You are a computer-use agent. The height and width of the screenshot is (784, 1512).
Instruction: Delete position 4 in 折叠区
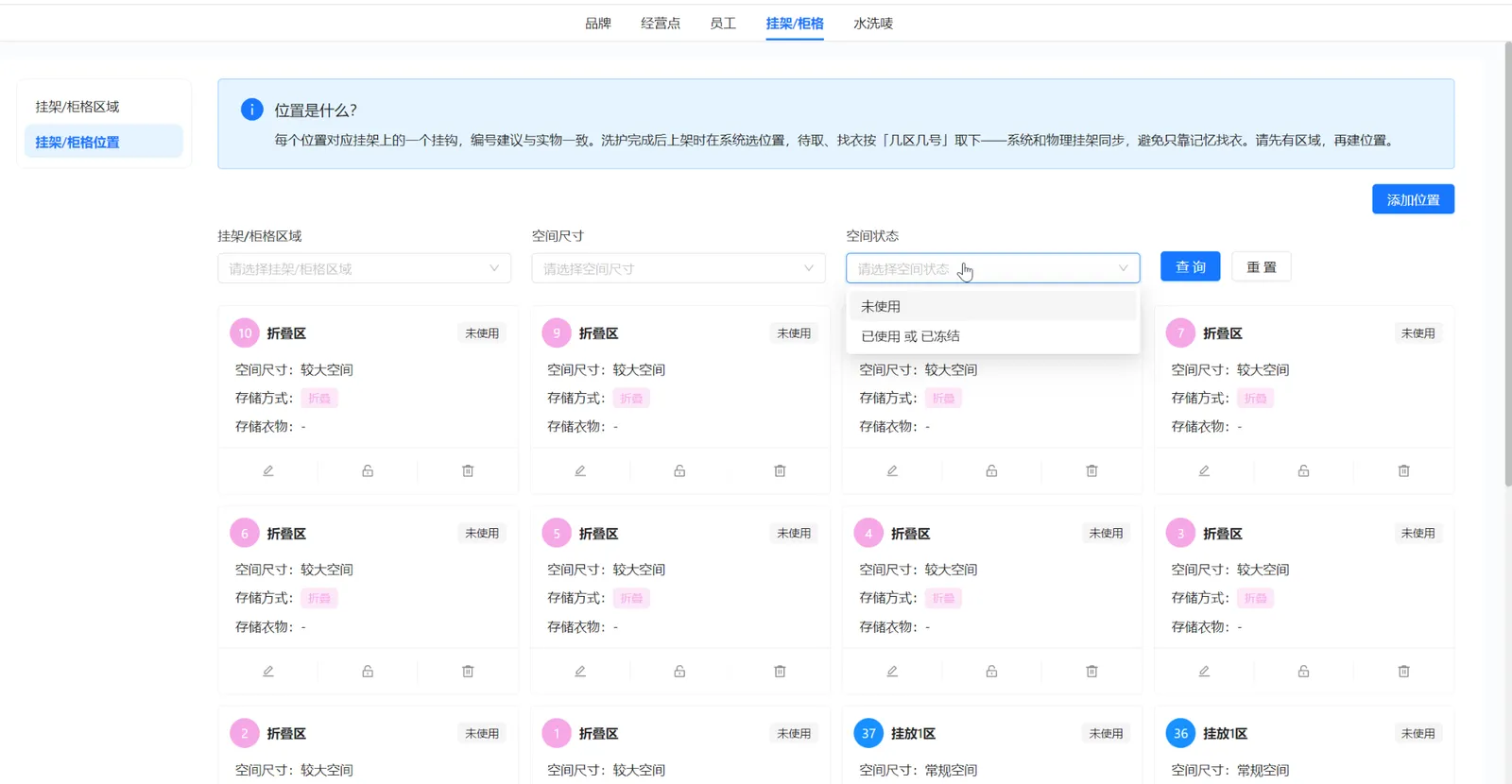pyautogui.click(x=1091, y=671)
